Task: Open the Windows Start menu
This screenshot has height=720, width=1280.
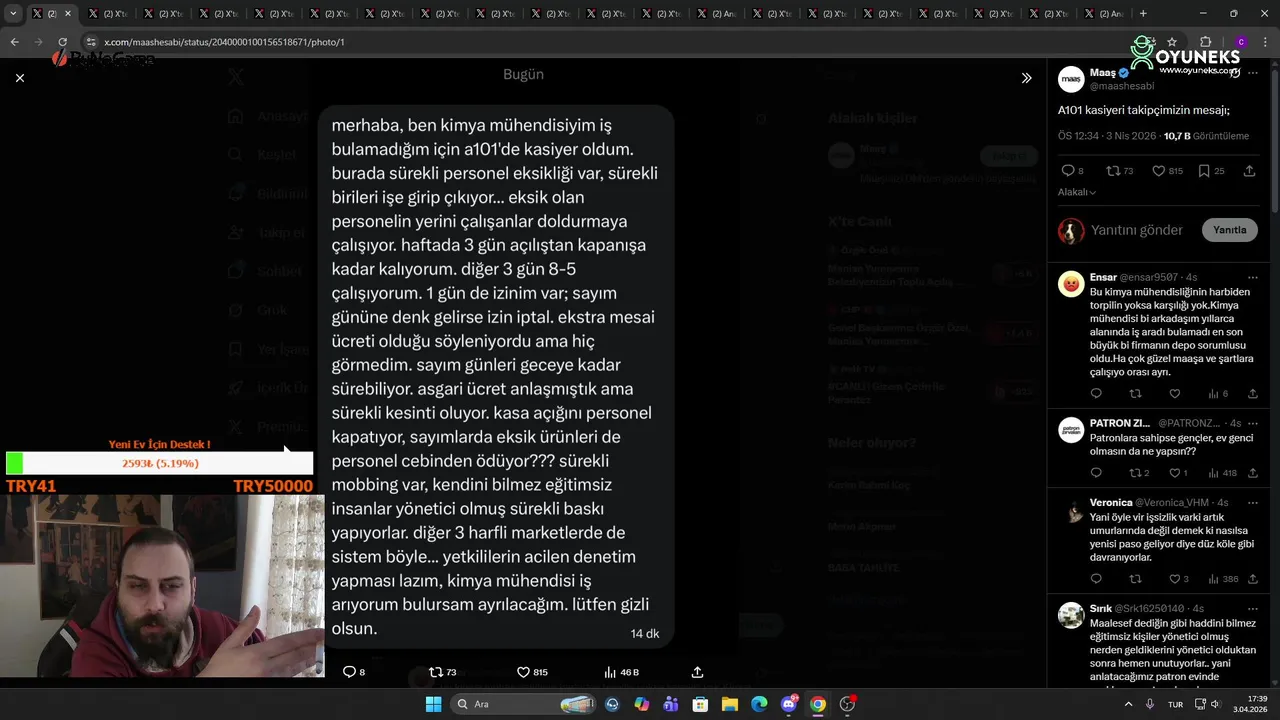Action: tap(433, 704)
